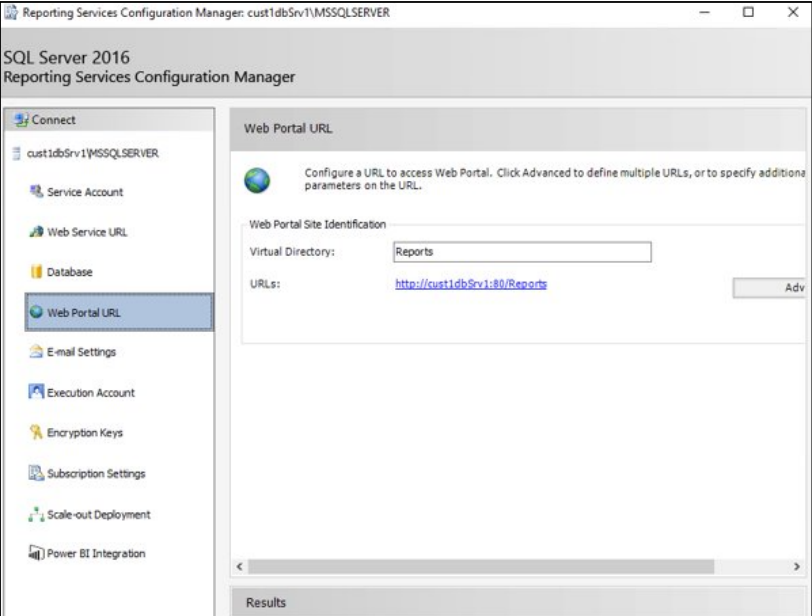Viewport: 812px width, 616px height.
Task: Click the Connect icon in the sidebar
Action: click(21, 120)
